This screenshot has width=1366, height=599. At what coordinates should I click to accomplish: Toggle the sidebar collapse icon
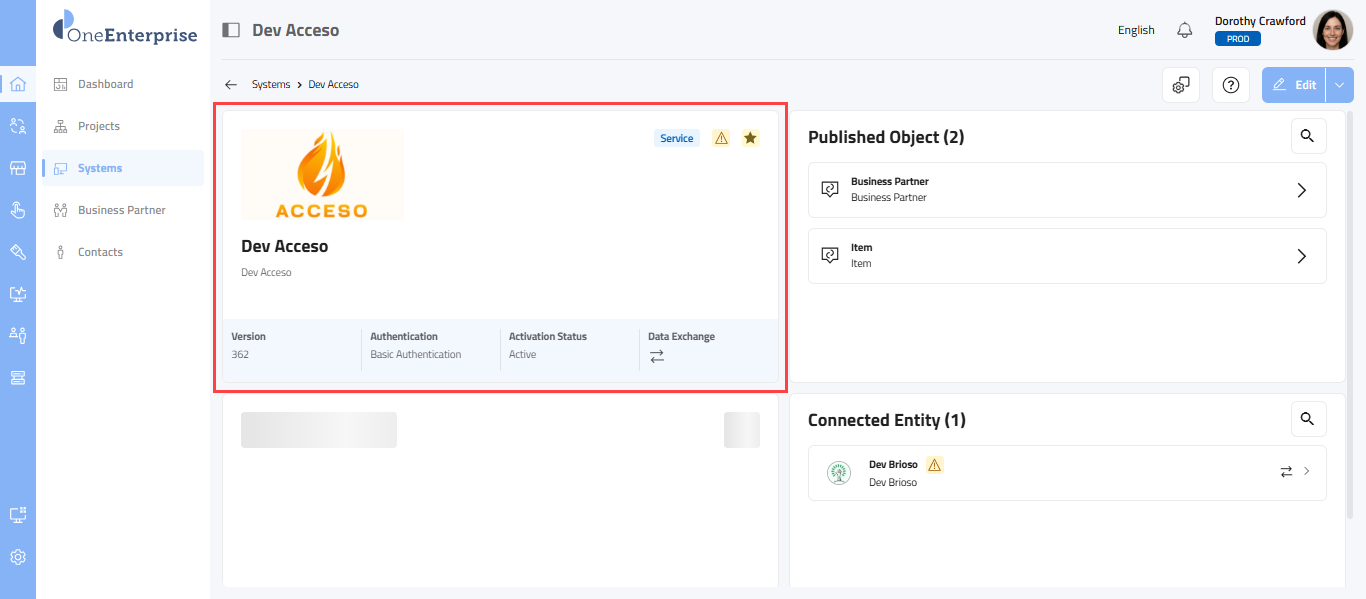231,30
